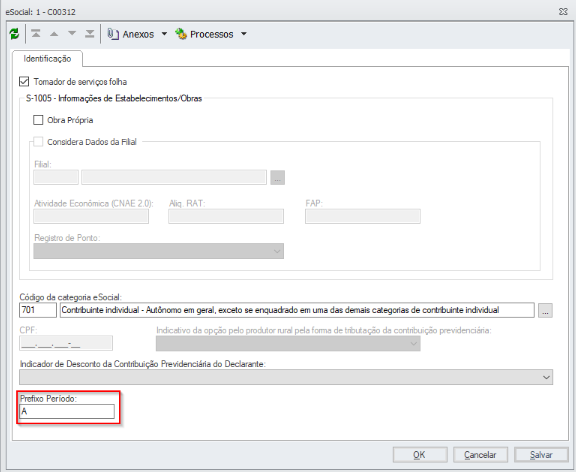576x472 pixels.
Task: Click the Contribuinte individual description field
Action: coord(297,310)
